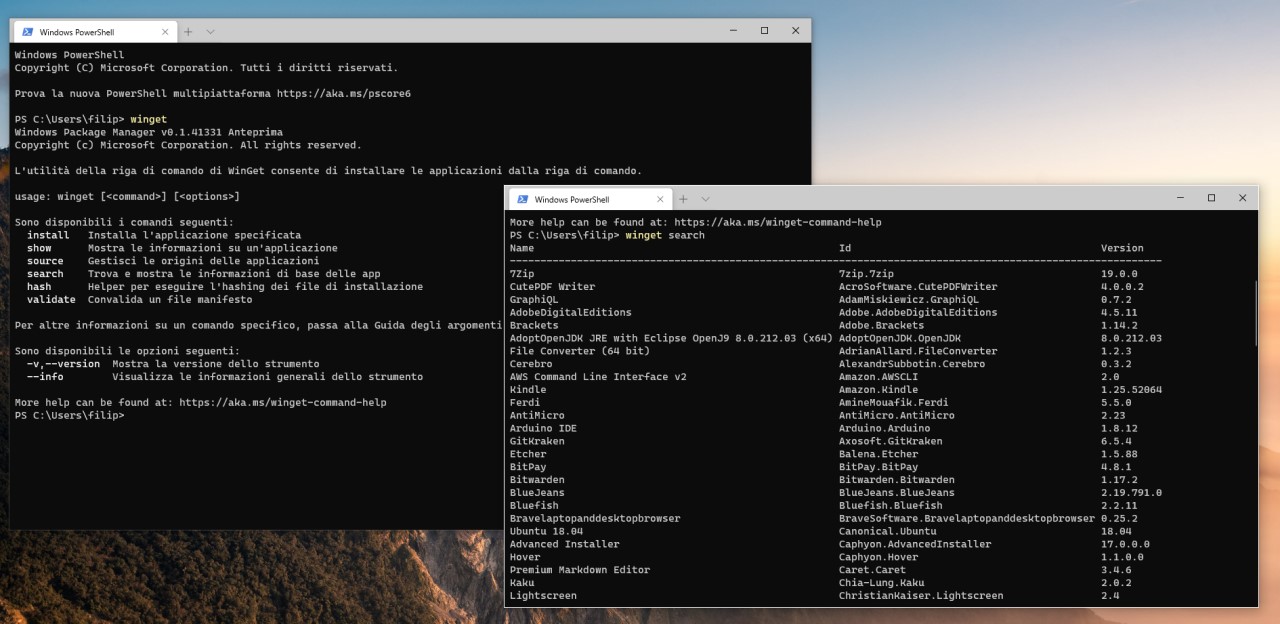Click the 'install' command in help list
Image resolution: width=1280 pixels, height=624 pixels.
(x=48, y=235)
